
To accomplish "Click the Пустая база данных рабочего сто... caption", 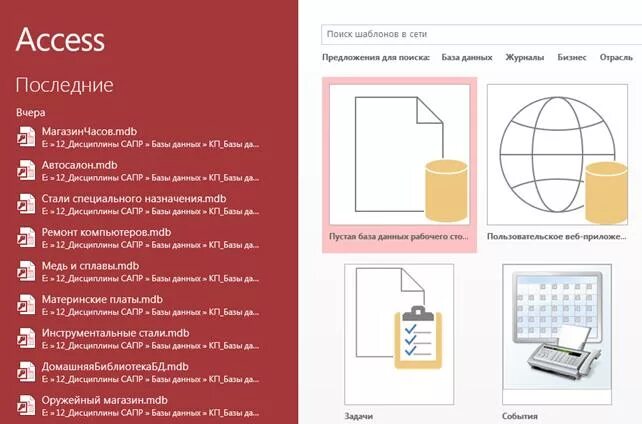I will click(399, 237).
